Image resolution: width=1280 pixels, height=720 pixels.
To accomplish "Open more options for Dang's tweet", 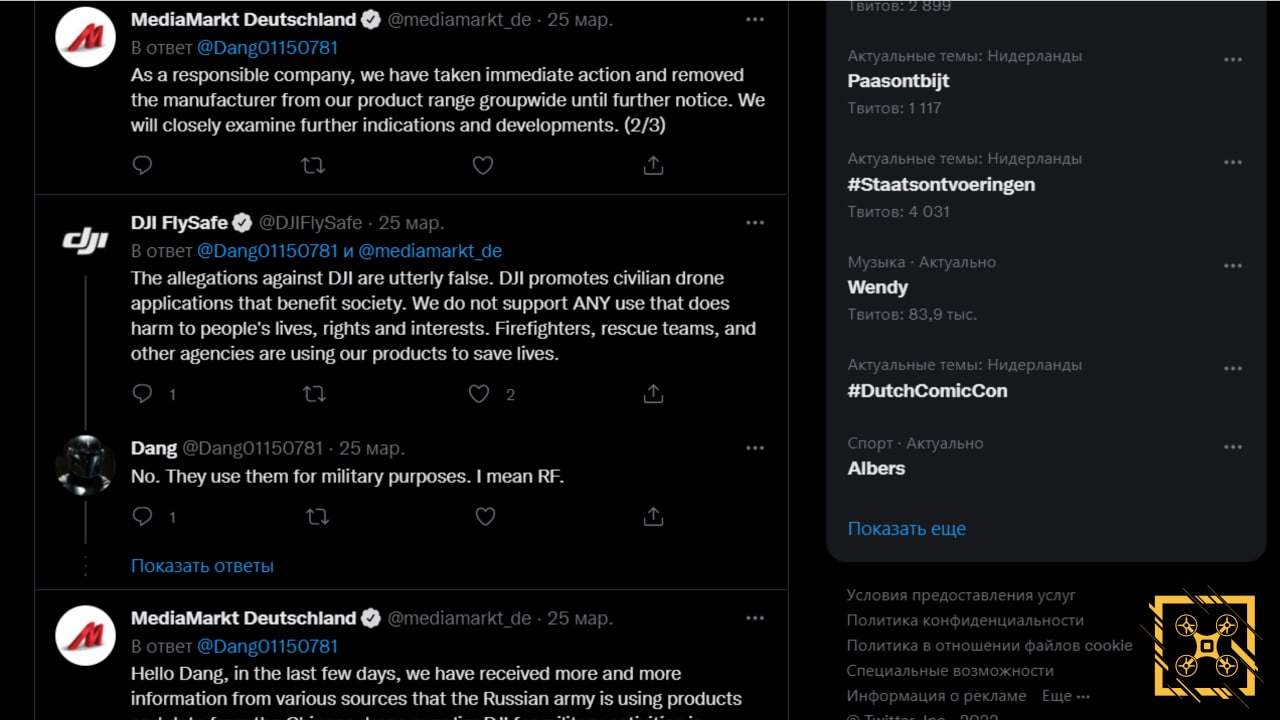I will click(755, 448).
